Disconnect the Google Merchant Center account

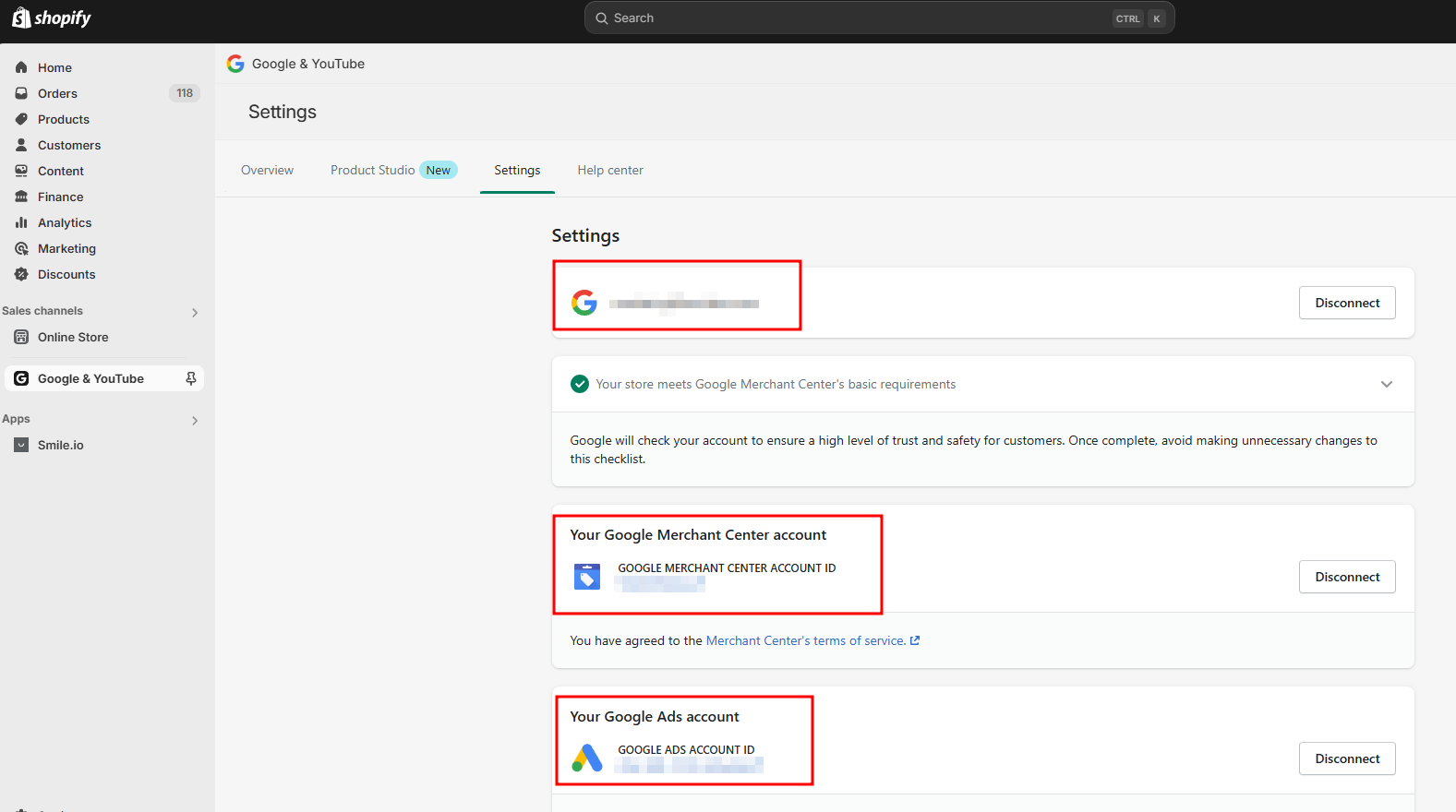(x=1347, y=577)
